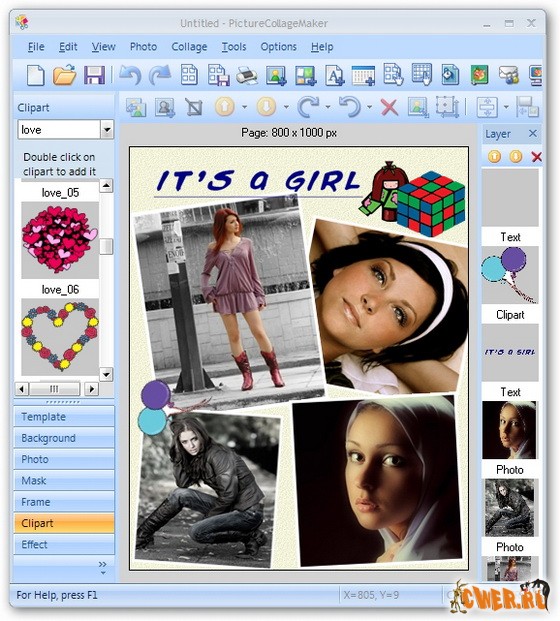Screen dimensions: 560x621
Task: Open a file with the folder icon
Action: pyautogui.click(x=65, y=75)
